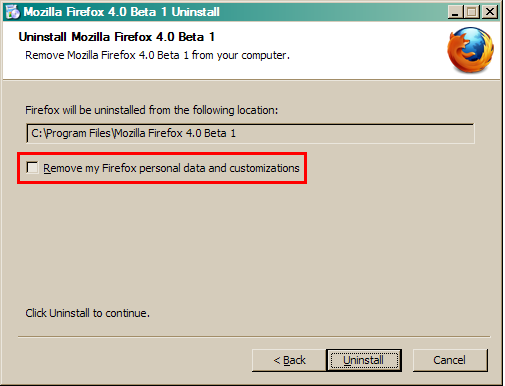Click the install location path field
Image resolution: width=505 pixels, height=386 pixels.
tap(250, 133)
